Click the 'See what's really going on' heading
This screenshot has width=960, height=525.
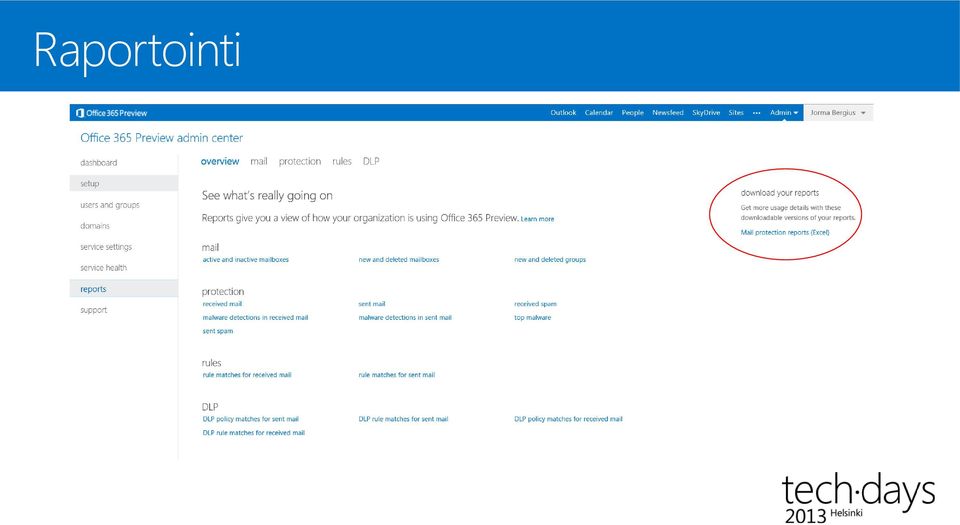coord(267,196)
